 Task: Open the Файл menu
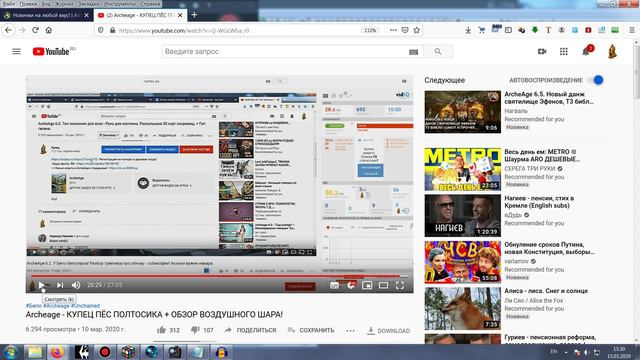click(x=9, y=4)
